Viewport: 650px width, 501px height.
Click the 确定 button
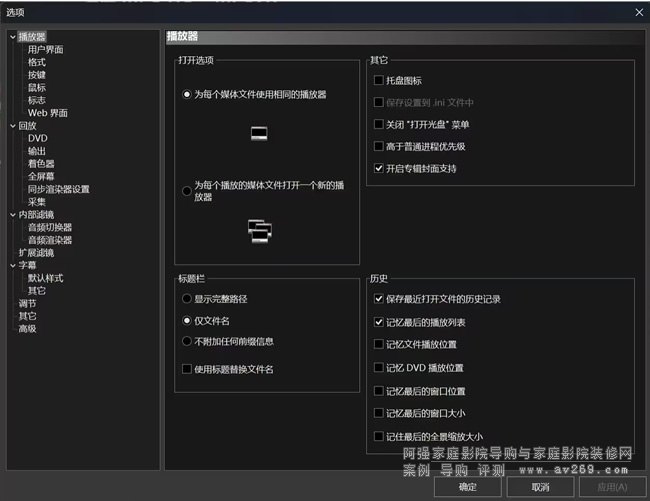pos(467,487)
